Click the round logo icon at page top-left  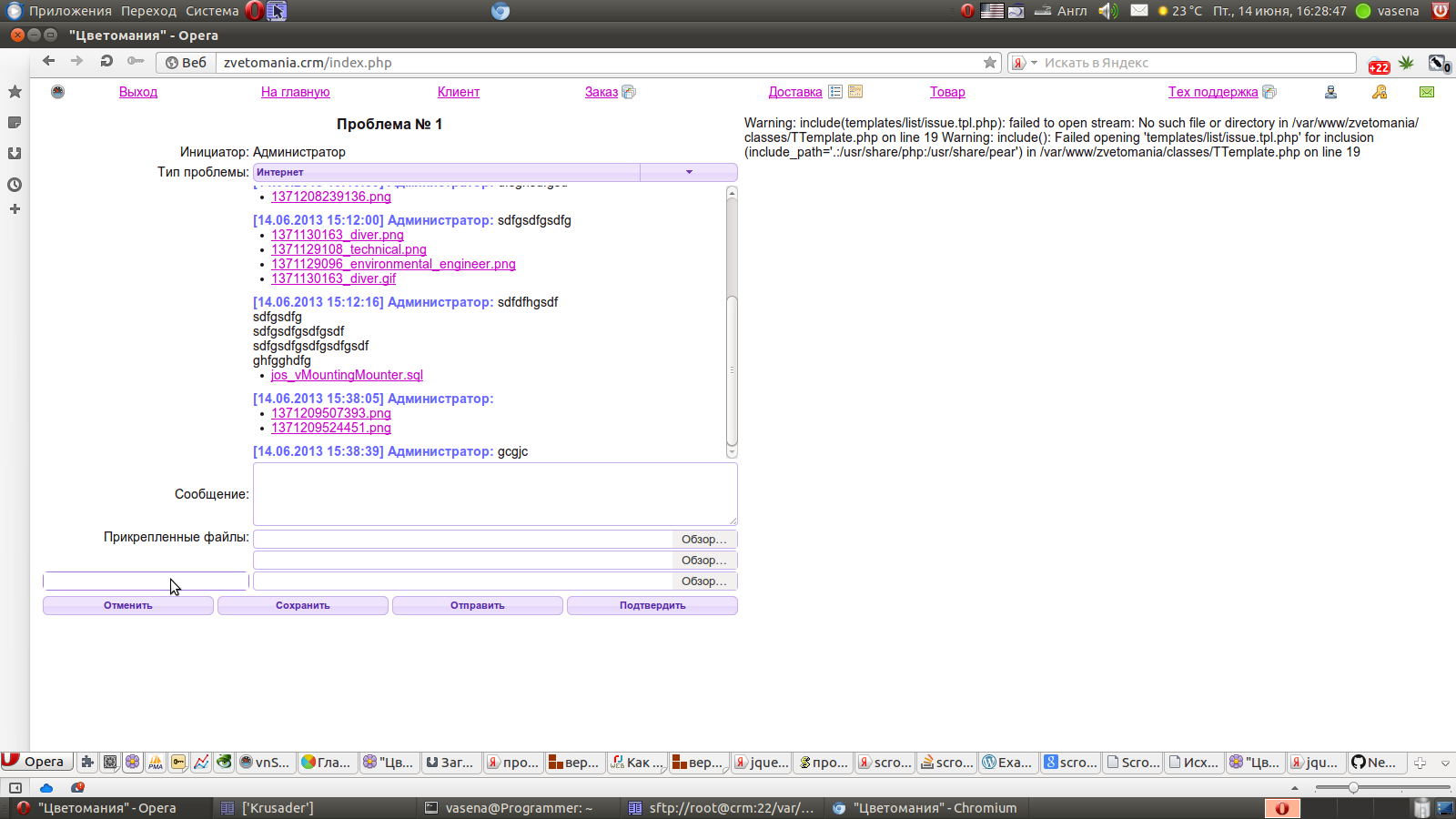pos(58,92)
